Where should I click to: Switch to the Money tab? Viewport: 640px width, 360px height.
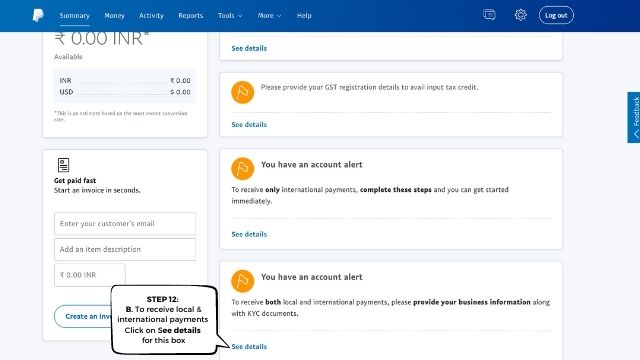[x=114, y=16]
